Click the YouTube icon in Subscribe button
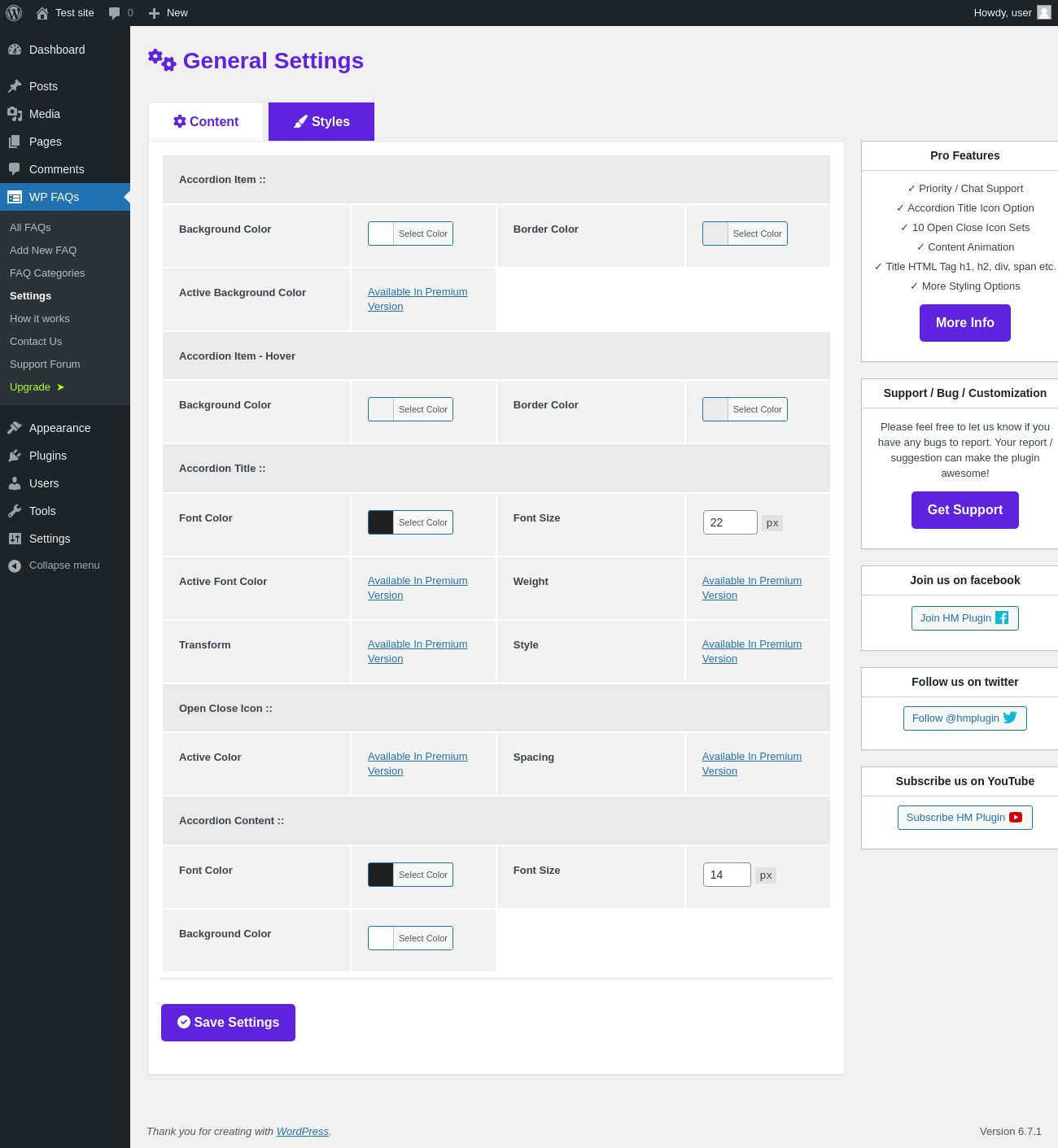Image resolution: width=1058 pixels, height=1148 pixels. 1016,817
